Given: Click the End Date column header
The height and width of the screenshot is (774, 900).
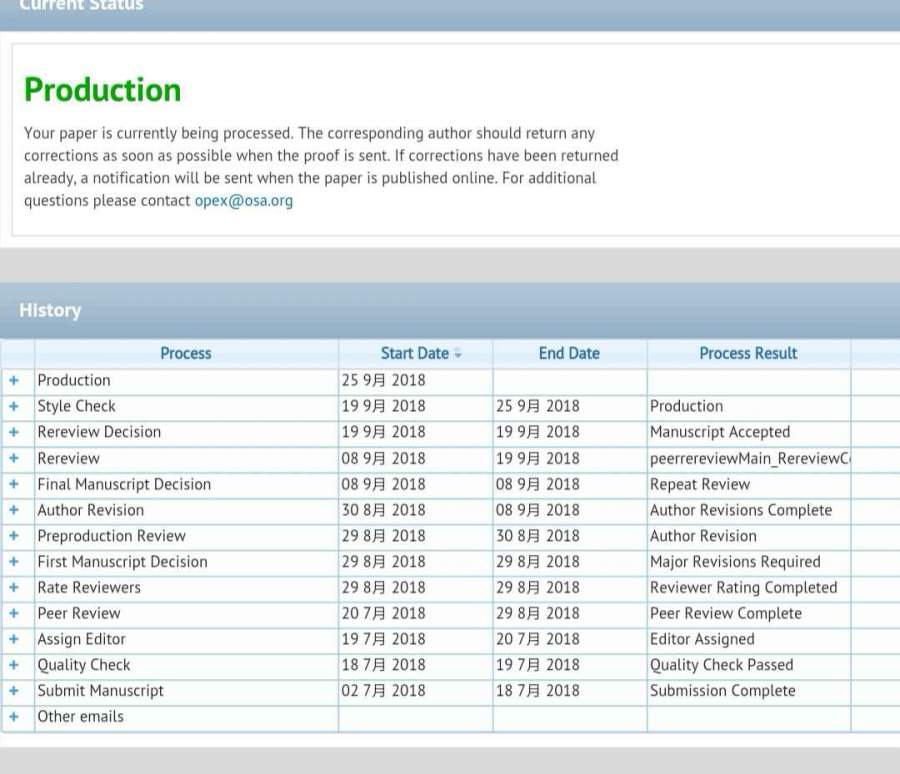Looking at the screenshot, I should click(x=569, y=353).
